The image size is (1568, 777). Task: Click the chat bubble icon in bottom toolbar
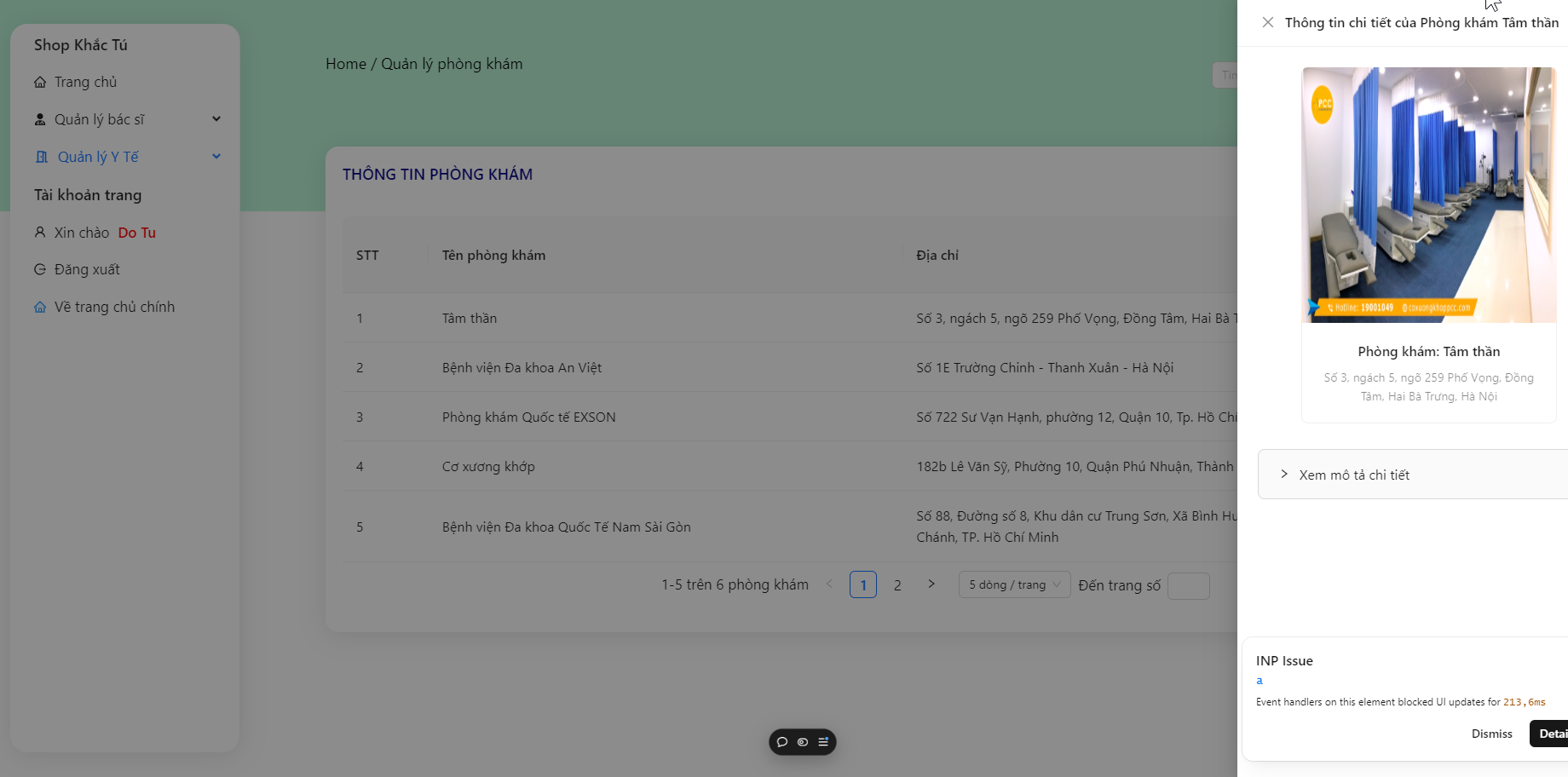(x=782, y=742)
